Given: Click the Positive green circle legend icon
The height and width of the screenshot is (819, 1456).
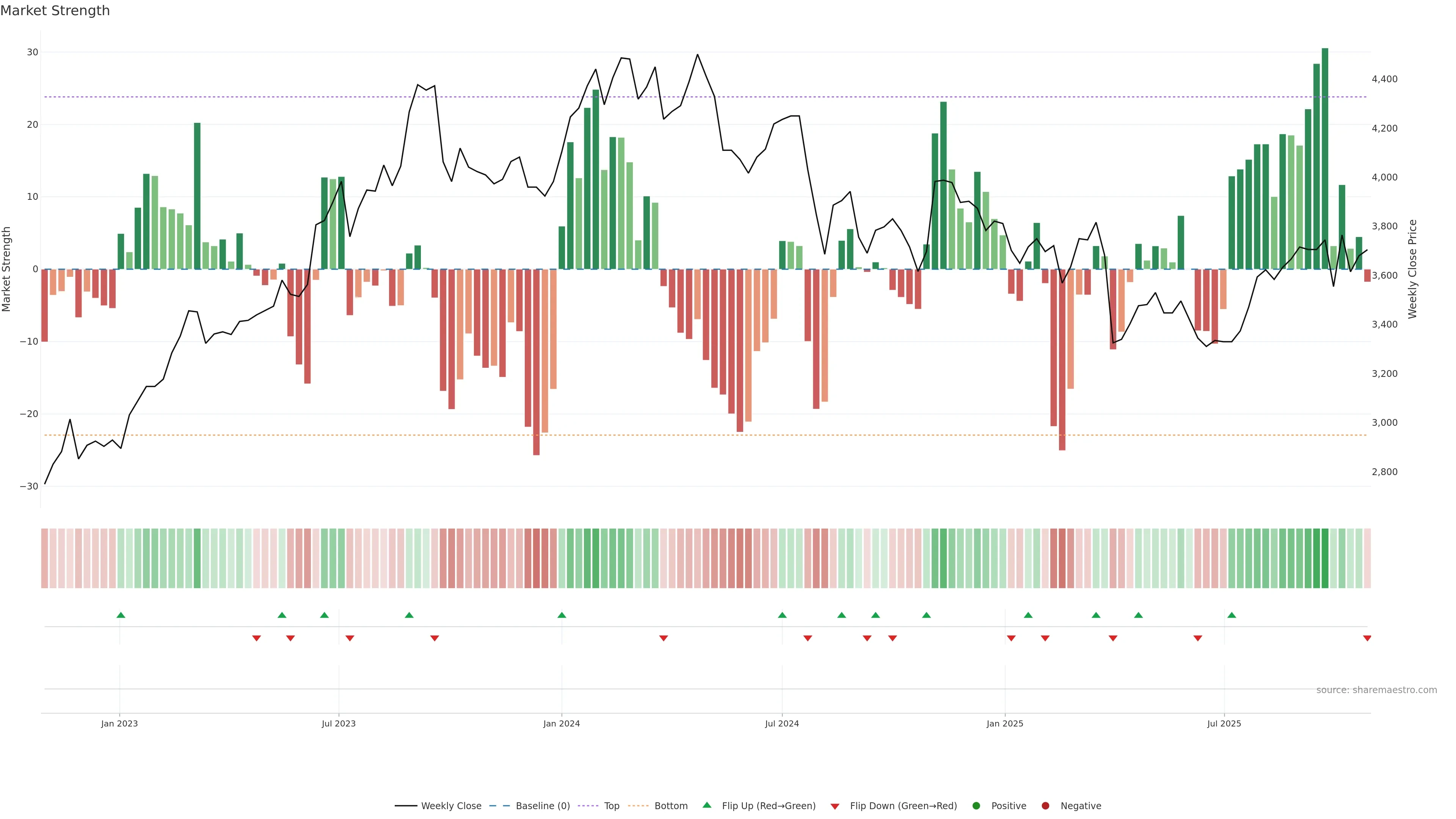Looking at the screenshot, I should coord(976,806).
